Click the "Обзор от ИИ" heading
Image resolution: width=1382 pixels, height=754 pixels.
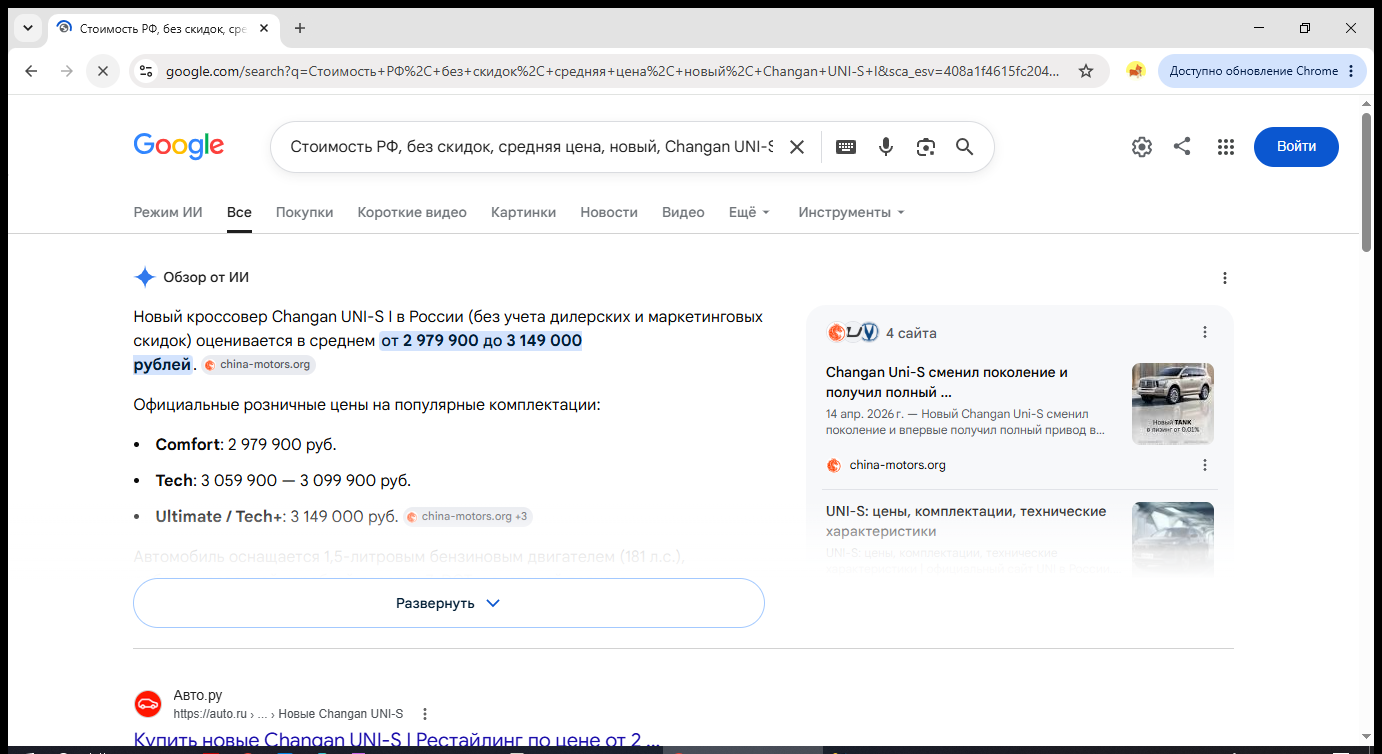(x=206, y=277)
